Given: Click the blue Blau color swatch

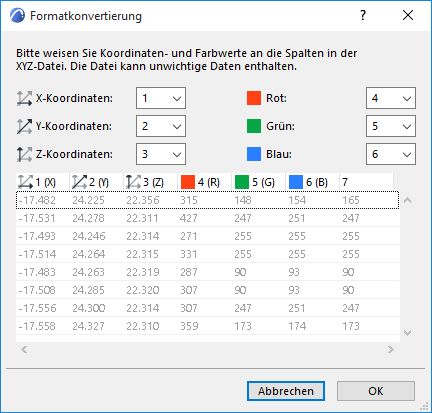Looking at the screenshot, I should point(254,154).
